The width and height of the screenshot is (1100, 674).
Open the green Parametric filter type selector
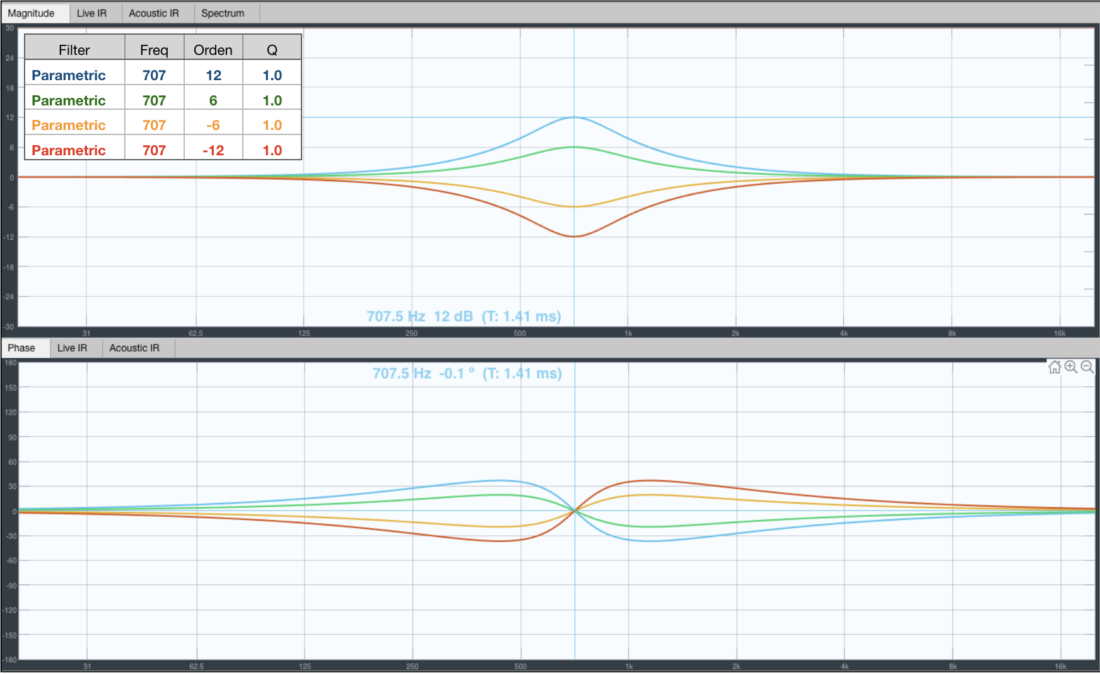68,99
